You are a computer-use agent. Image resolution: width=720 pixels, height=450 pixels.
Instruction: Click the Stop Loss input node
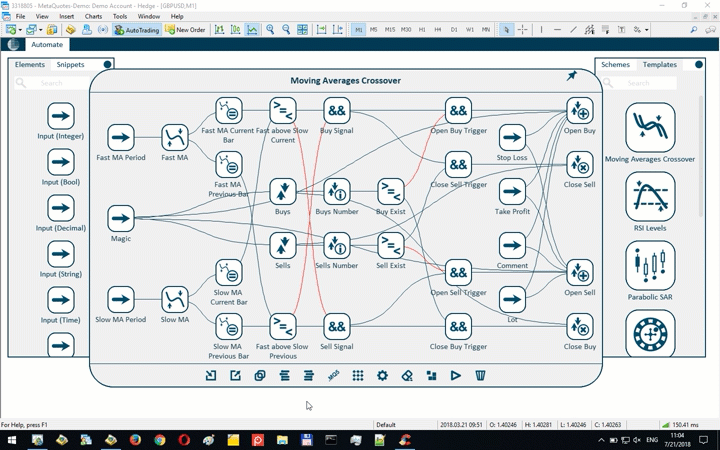click(512, 137)
